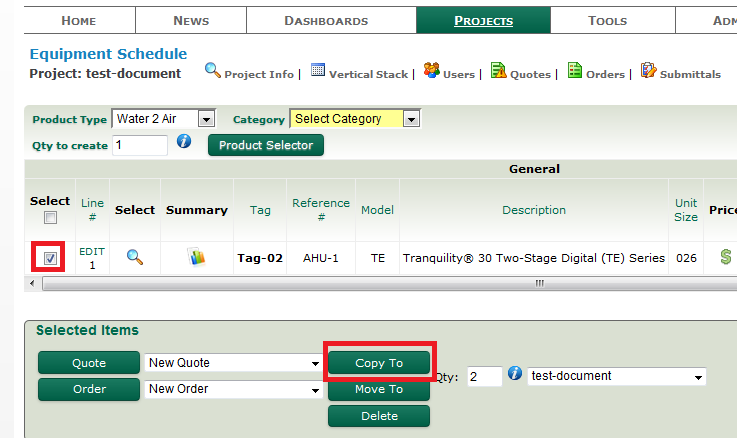Toggle the Select all header checkbox
Viewport: 737px width, 438px height.
pyautogui.click(x=50, y=218)
